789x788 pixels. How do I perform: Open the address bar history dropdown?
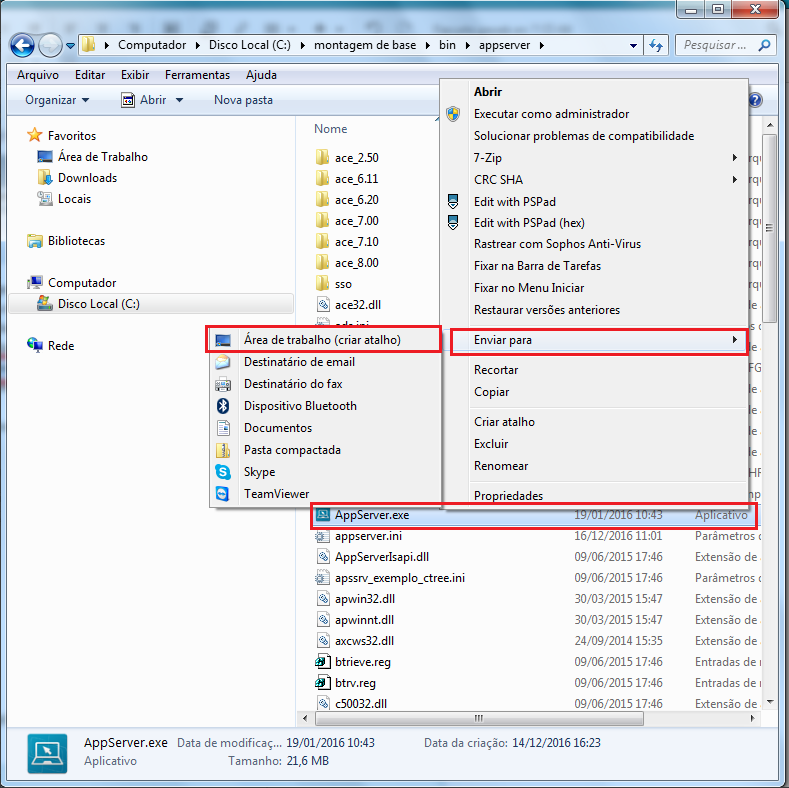(x=633, y=46)
